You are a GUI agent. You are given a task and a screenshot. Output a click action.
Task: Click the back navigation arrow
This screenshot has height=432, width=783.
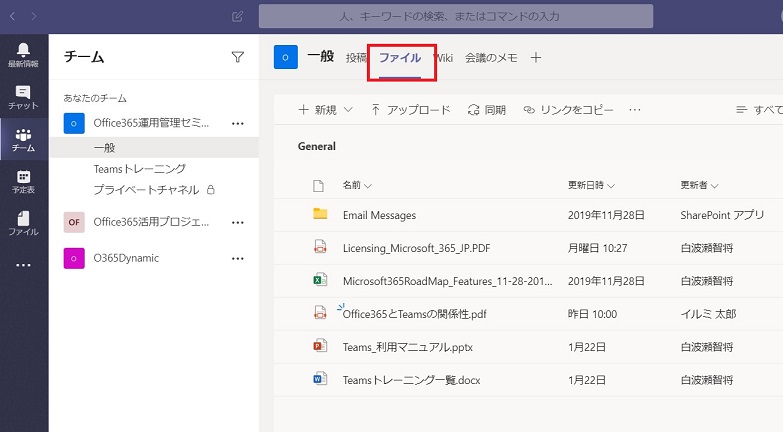click(x=13, y=16)
